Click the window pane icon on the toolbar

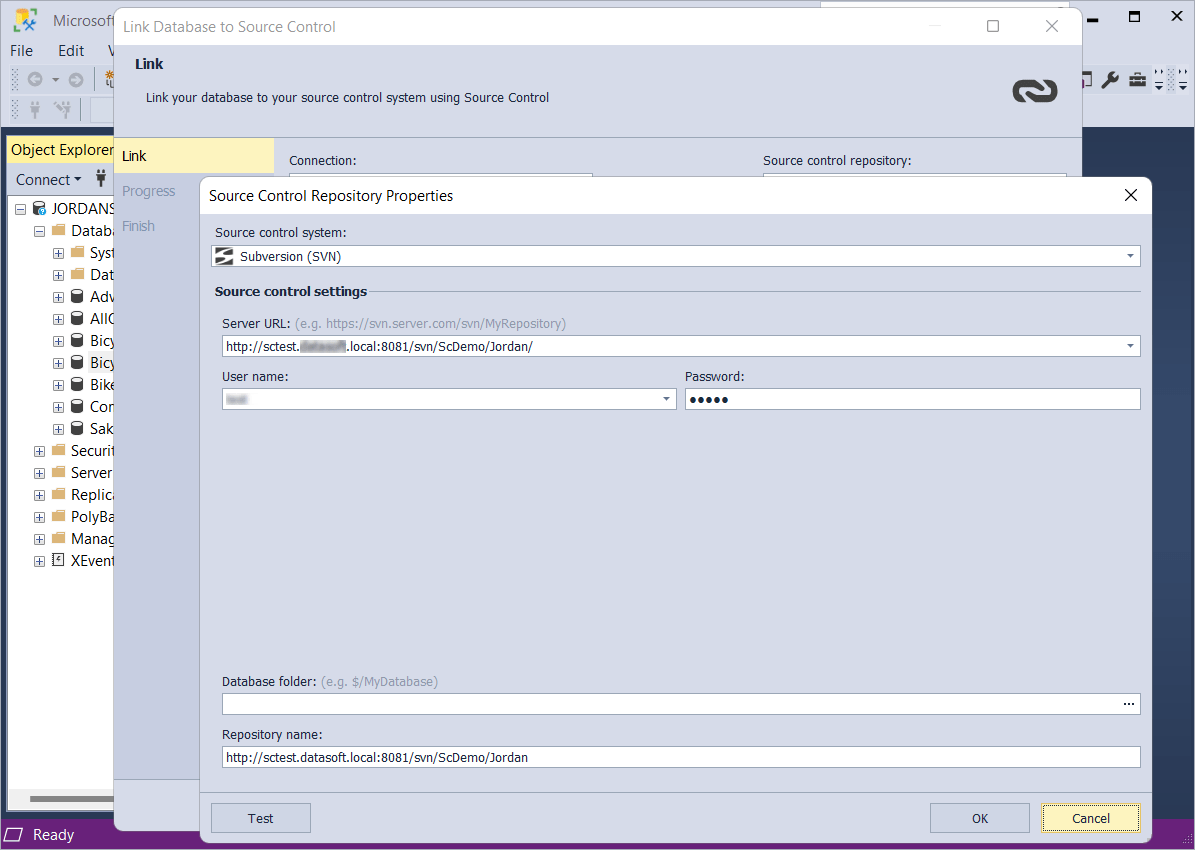pos(1085,79)
